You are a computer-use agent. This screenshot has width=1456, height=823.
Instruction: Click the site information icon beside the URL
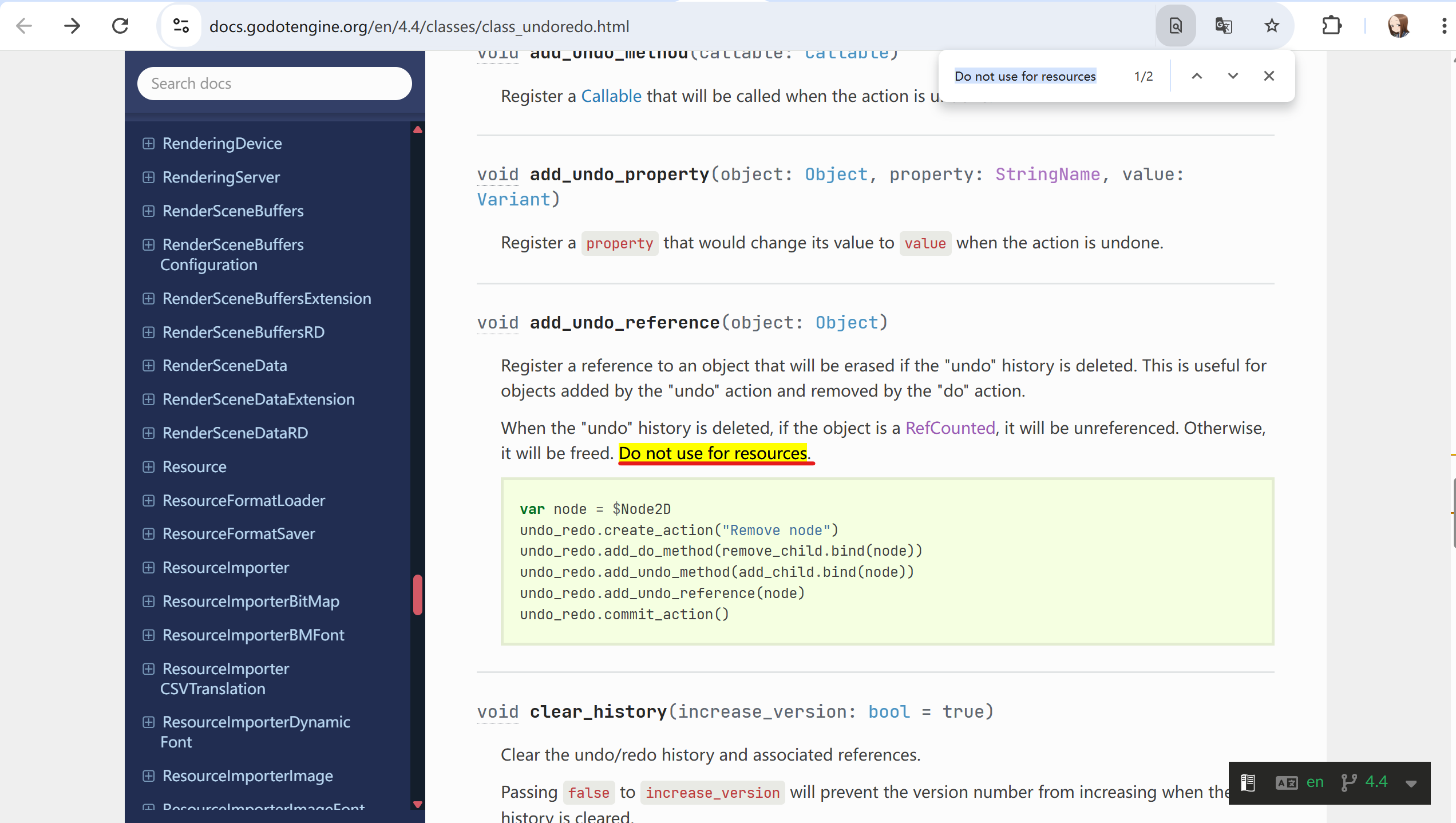181,25
